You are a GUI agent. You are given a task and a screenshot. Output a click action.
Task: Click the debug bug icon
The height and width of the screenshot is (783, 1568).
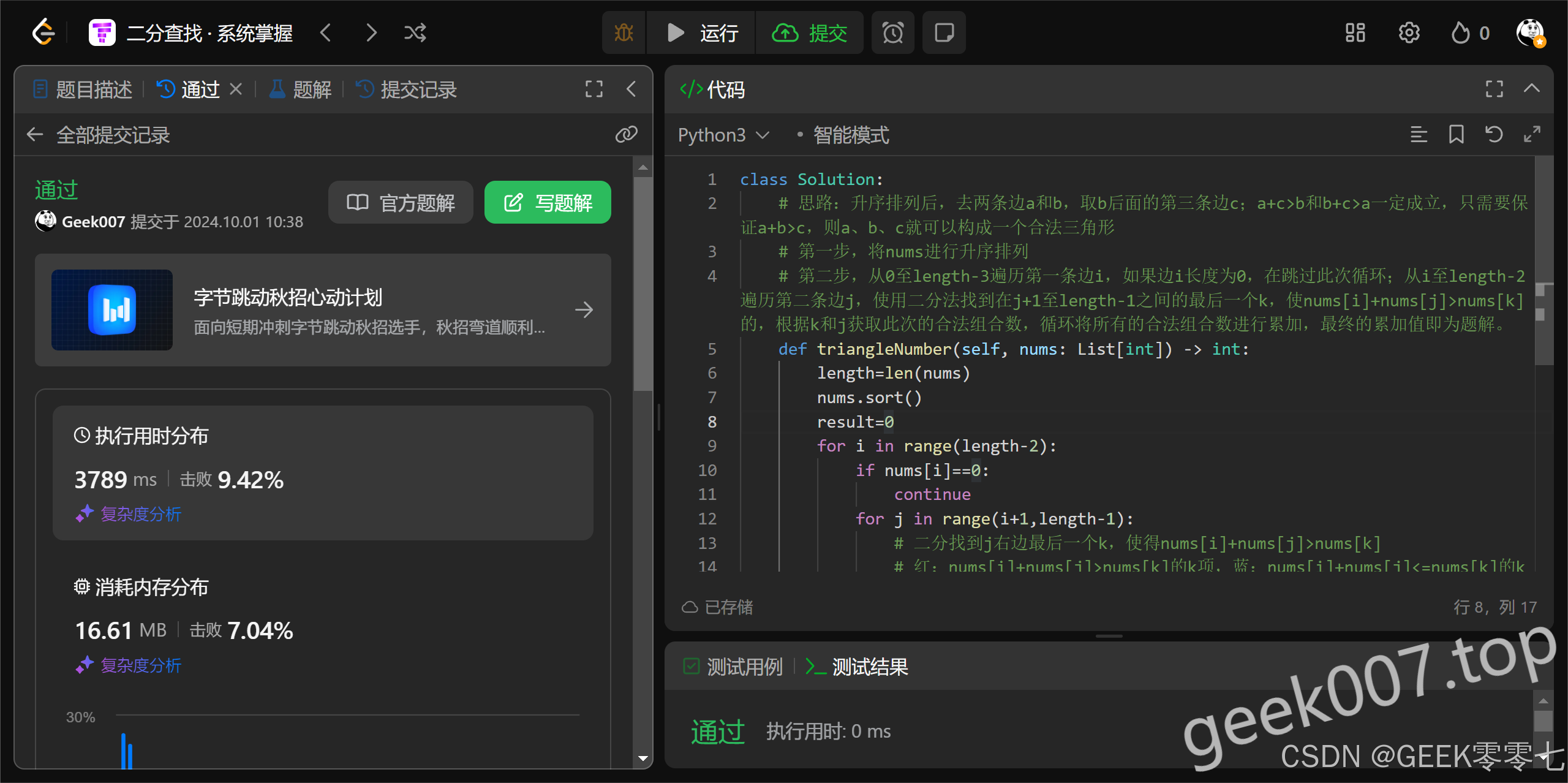(x=624, y=32)
